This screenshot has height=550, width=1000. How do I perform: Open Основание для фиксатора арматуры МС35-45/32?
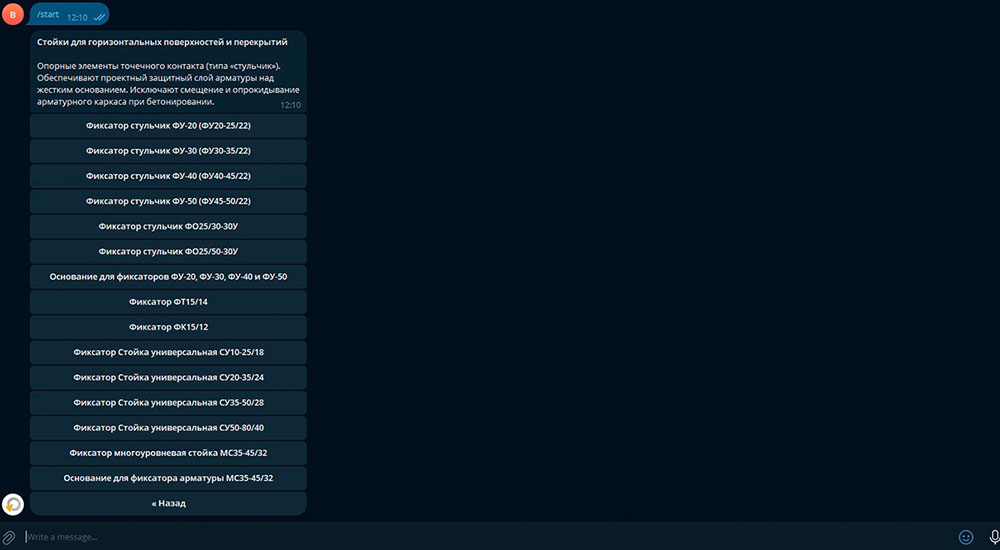coord(168,479)
